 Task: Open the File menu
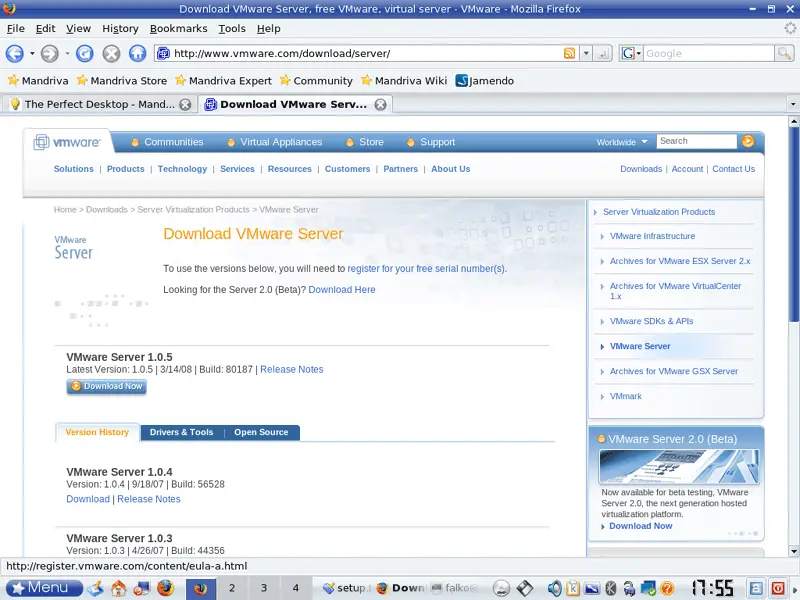pos(16,29)
